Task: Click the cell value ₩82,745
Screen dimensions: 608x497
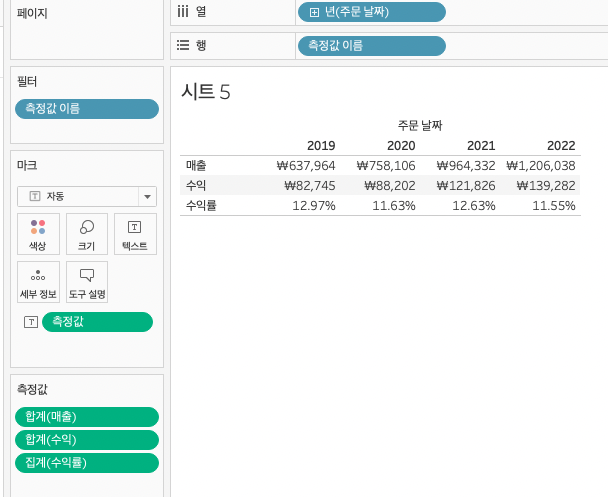Action: tap(310, 186)
